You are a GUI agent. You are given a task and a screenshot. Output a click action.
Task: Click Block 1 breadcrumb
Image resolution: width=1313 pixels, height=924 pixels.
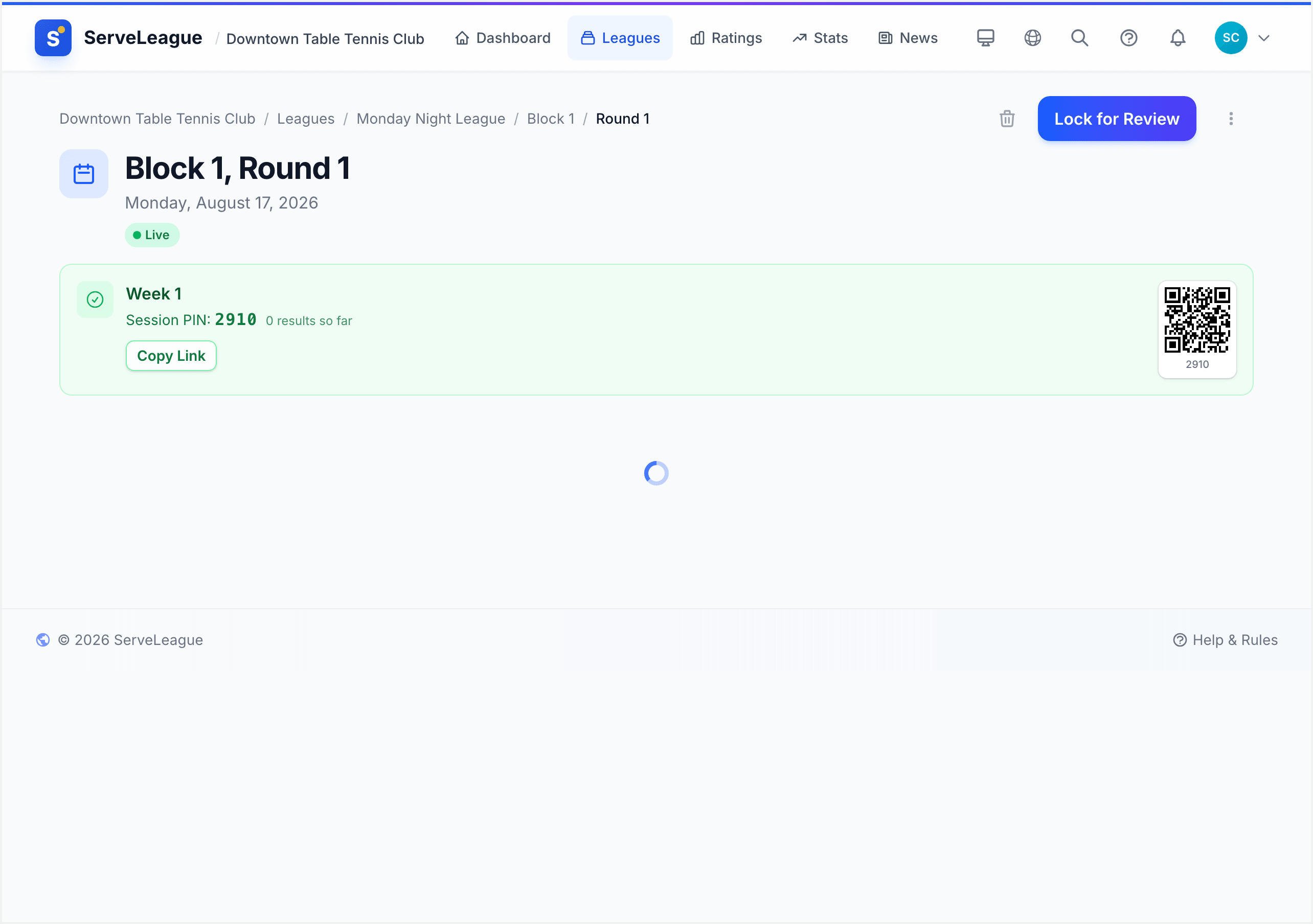point(550,119)
